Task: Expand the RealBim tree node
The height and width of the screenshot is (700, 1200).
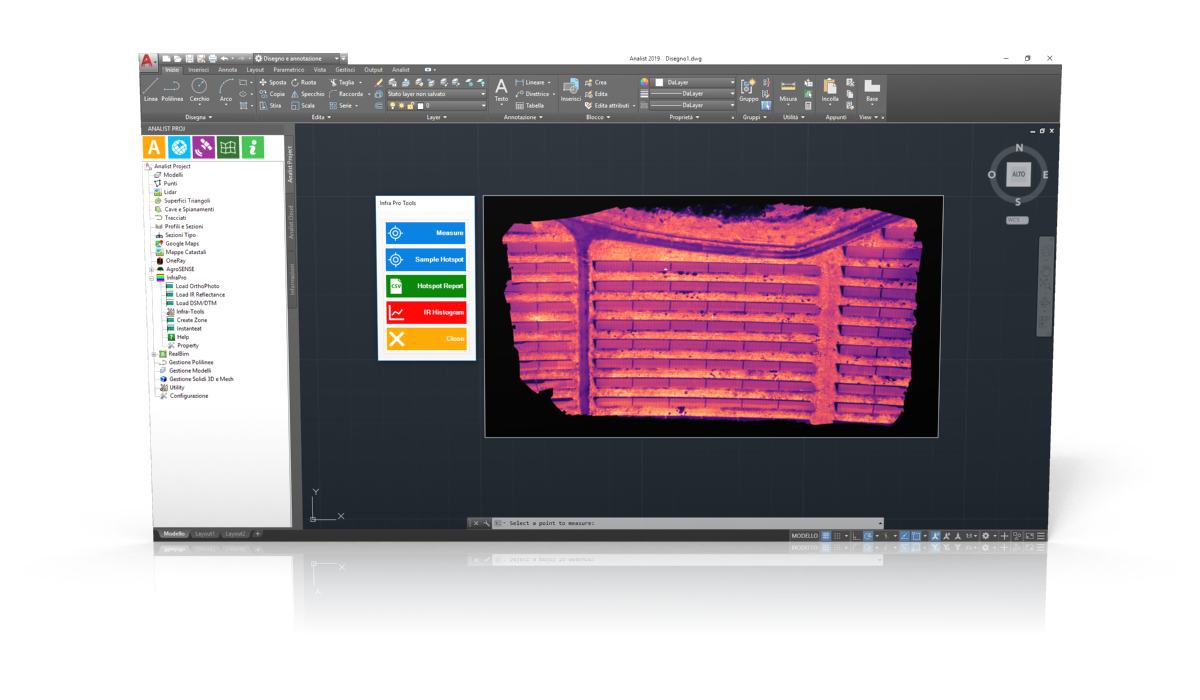Action: [x=154, y=353]
